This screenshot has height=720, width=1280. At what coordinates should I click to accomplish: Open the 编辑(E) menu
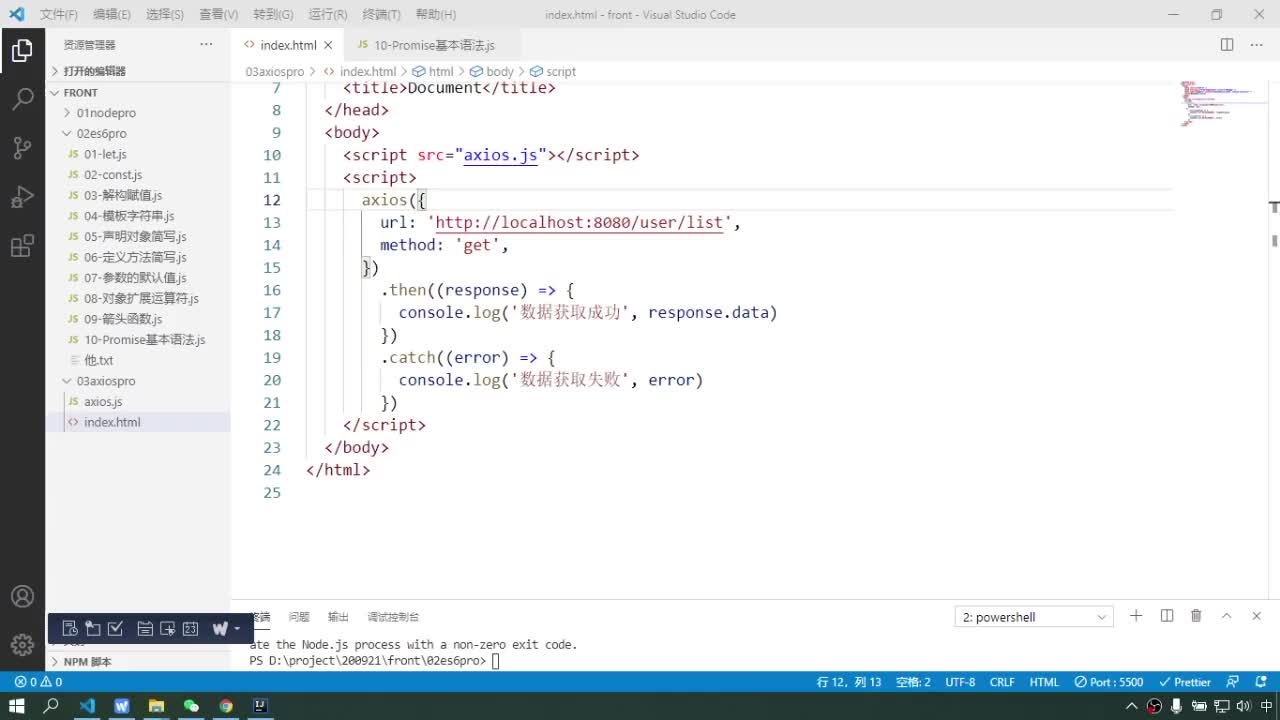coord(112,15)
